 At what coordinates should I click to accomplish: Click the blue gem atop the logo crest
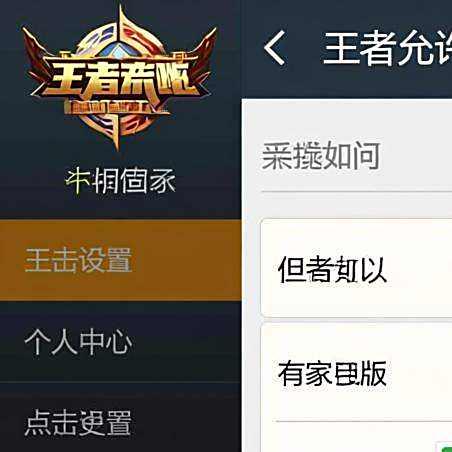coord(117,50)
